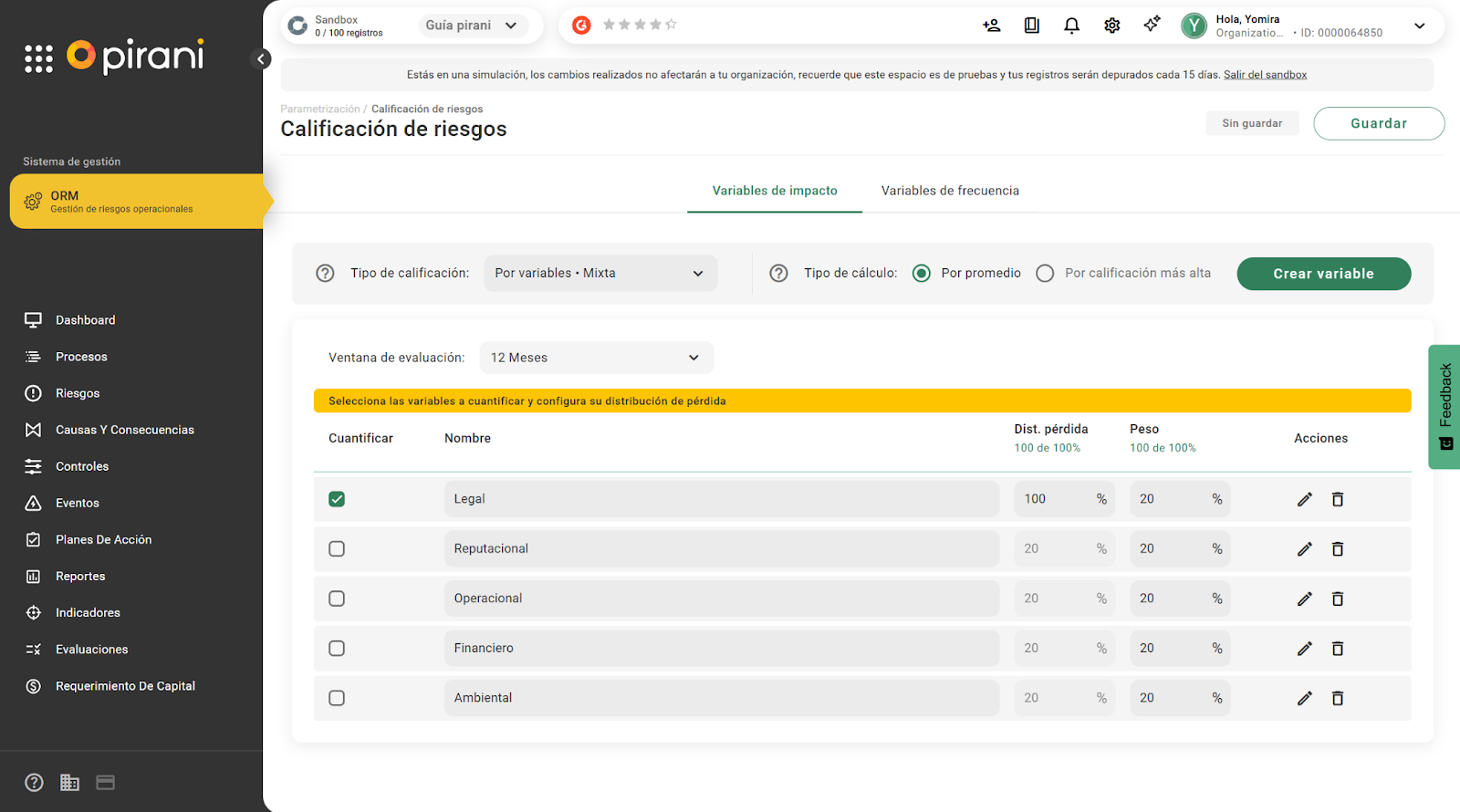Select the Por calificación más alta radio
The width and height of the screenshot is (1460, 812).
[1045, 274]
